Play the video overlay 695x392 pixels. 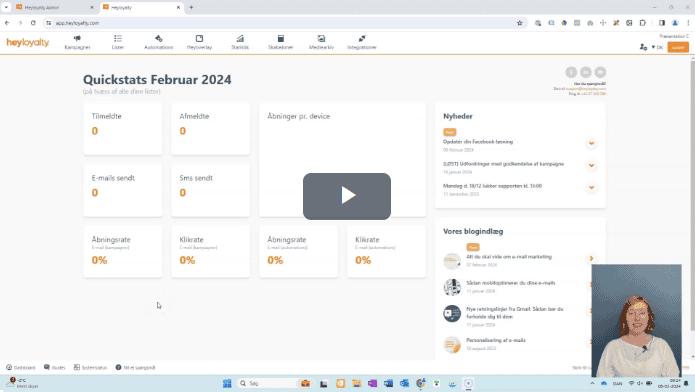click(x=347, y=196)
